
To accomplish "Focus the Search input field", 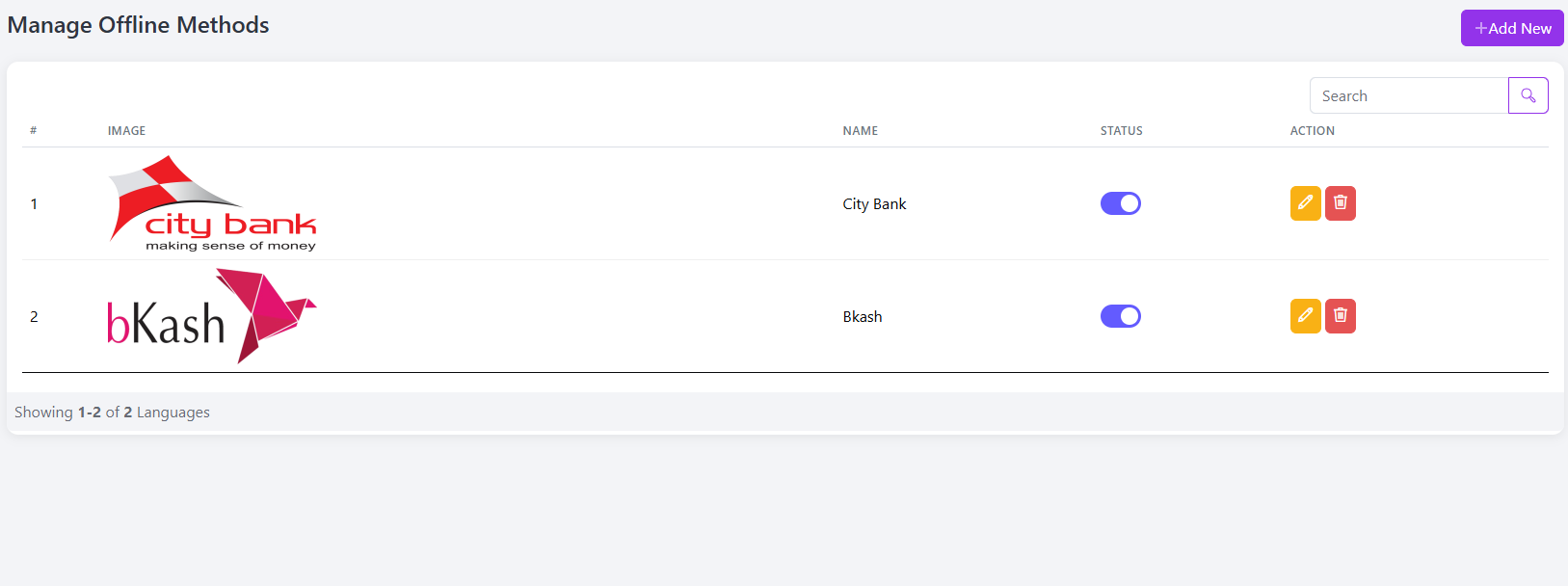I will 1409,95.
